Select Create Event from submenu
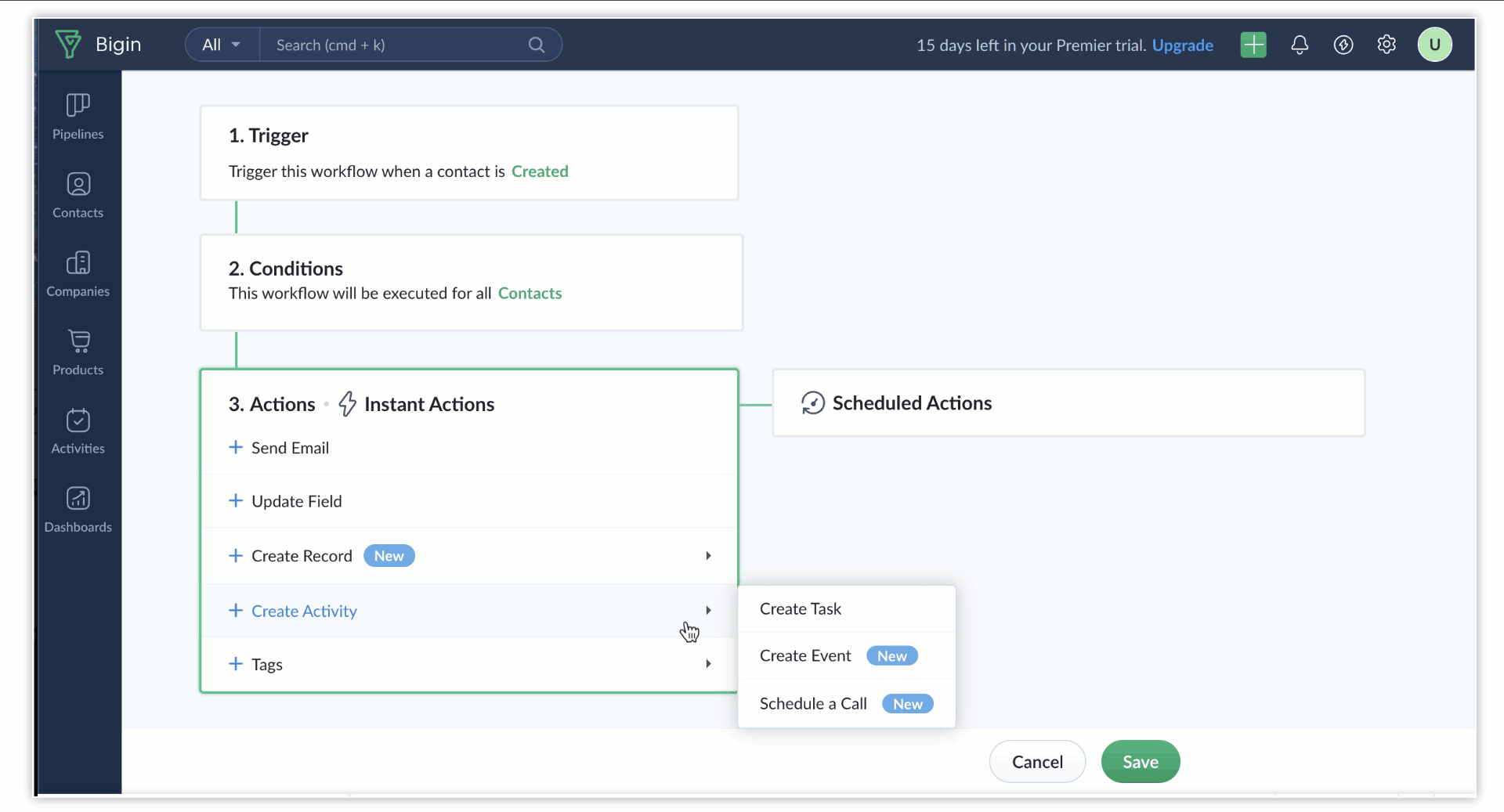Viewport: 1504px width, 812px height. tap(847, 655)
